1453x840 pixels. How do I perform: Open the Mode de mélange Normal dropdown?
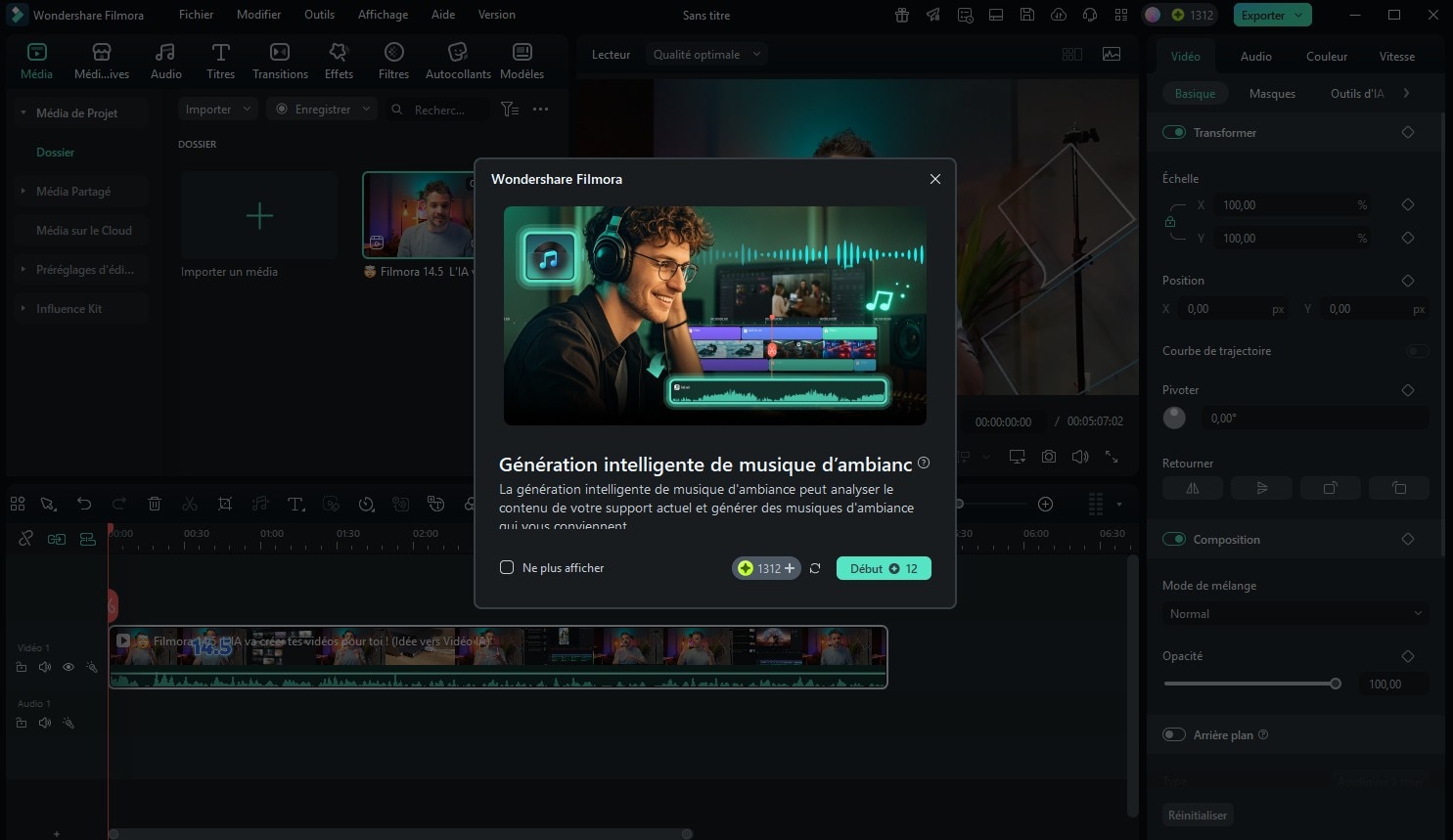pyautogui.click(x=1295, y=614)
